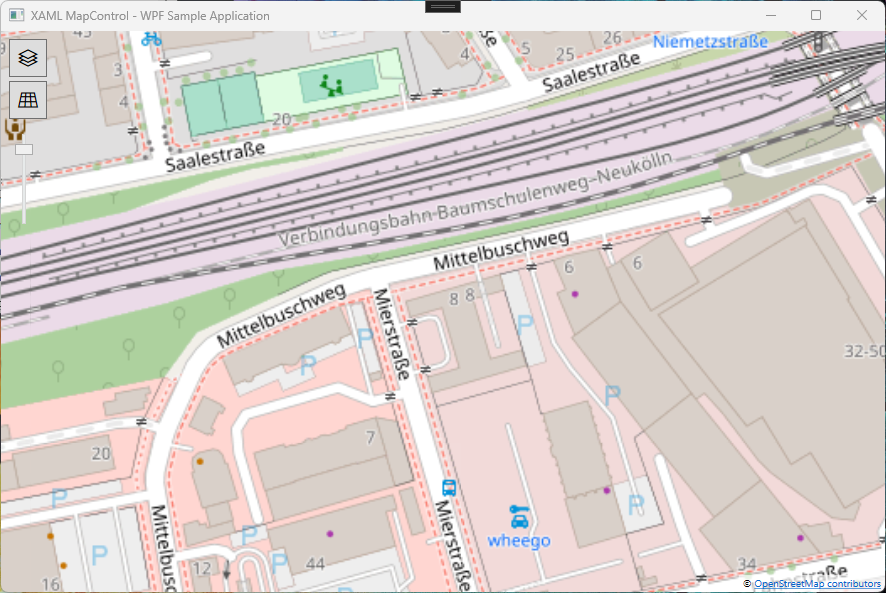Image resolution: width=886 pixels, height=593 pixels.
Task: Open the map layers selection panel
Action: 27,58
